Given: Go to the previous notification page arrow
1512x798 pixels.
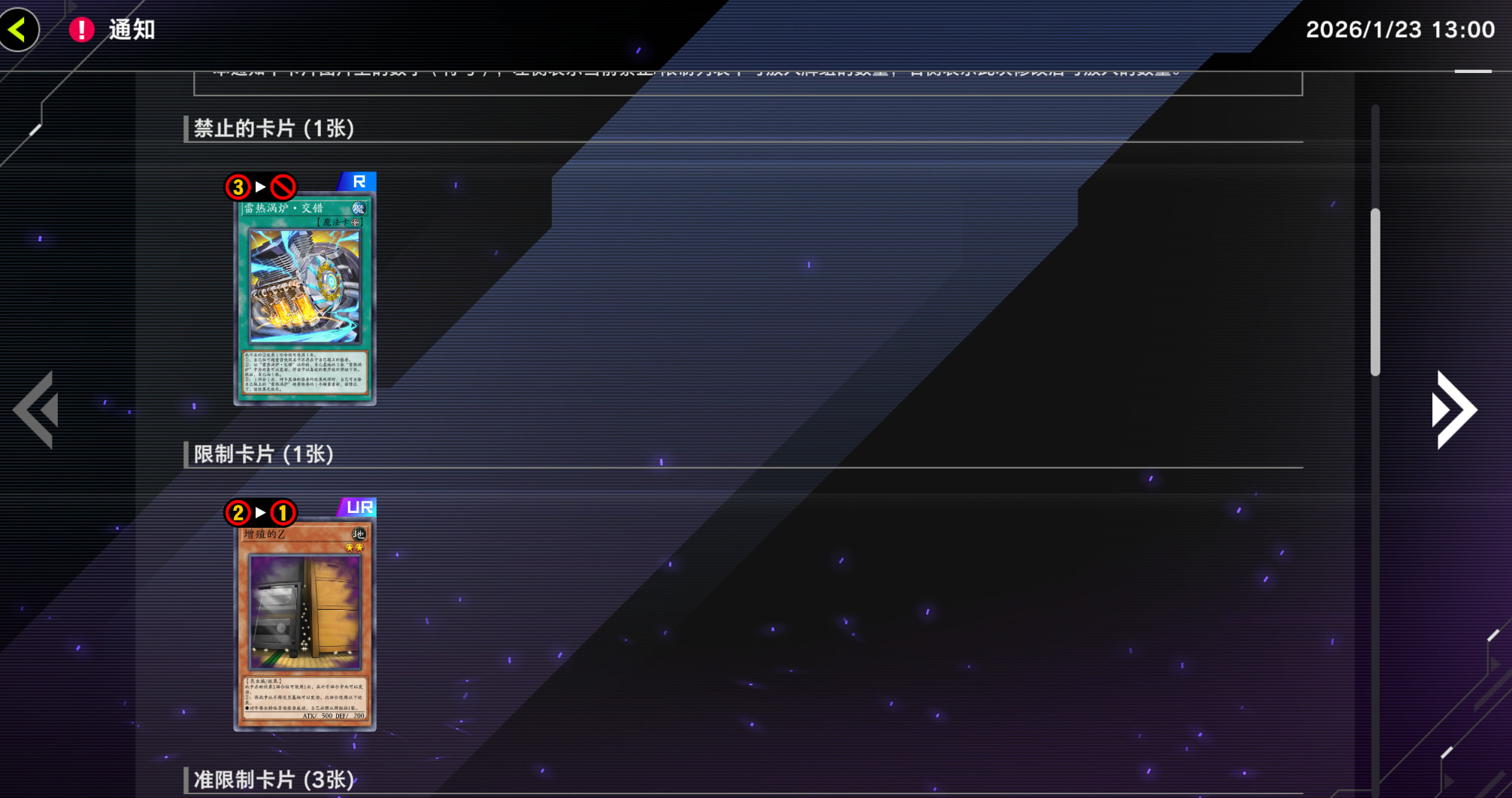Looking at the screenshot, I should tap(38, 410).
